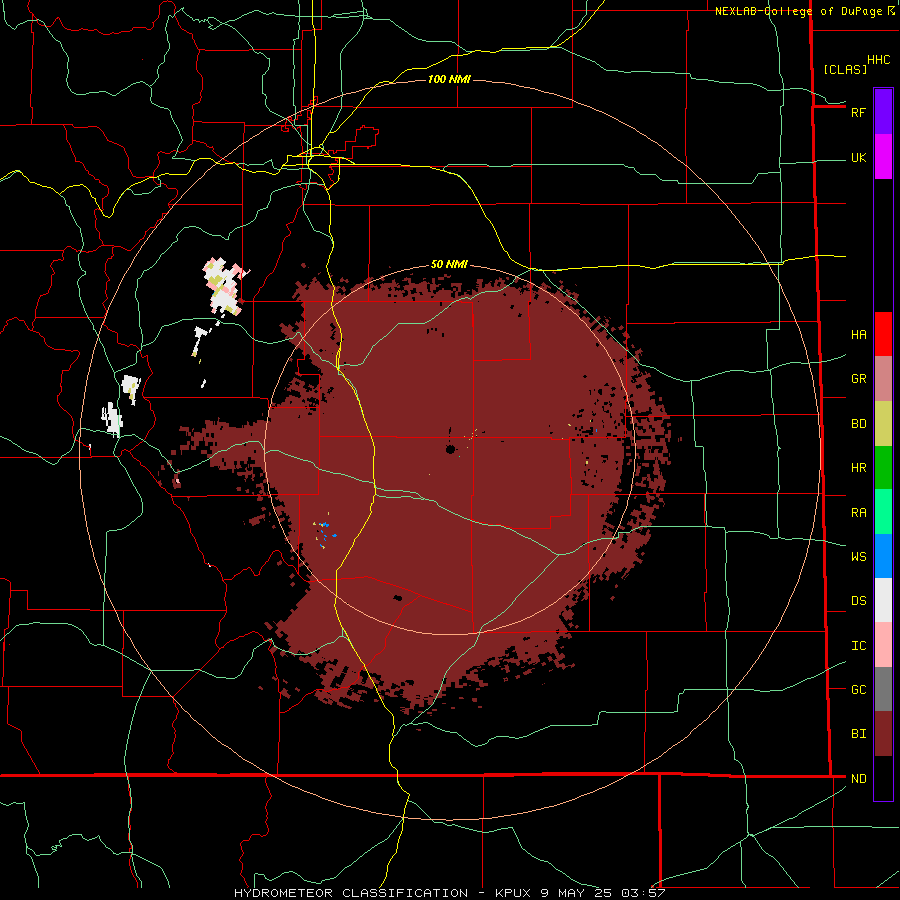Click the GR legend label
This screenshot has height=900, width=900.
point(858,379)
